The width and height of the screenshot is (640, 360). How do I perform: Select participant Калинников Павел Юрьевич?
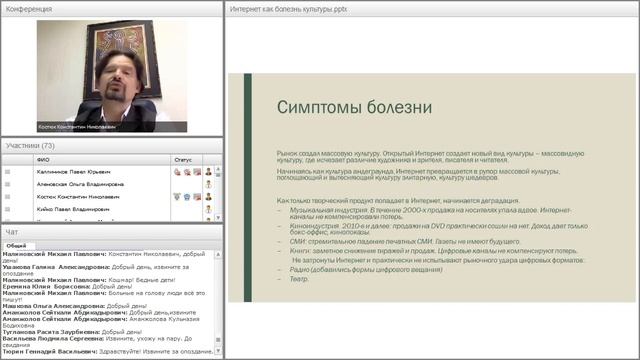point(73,172)
